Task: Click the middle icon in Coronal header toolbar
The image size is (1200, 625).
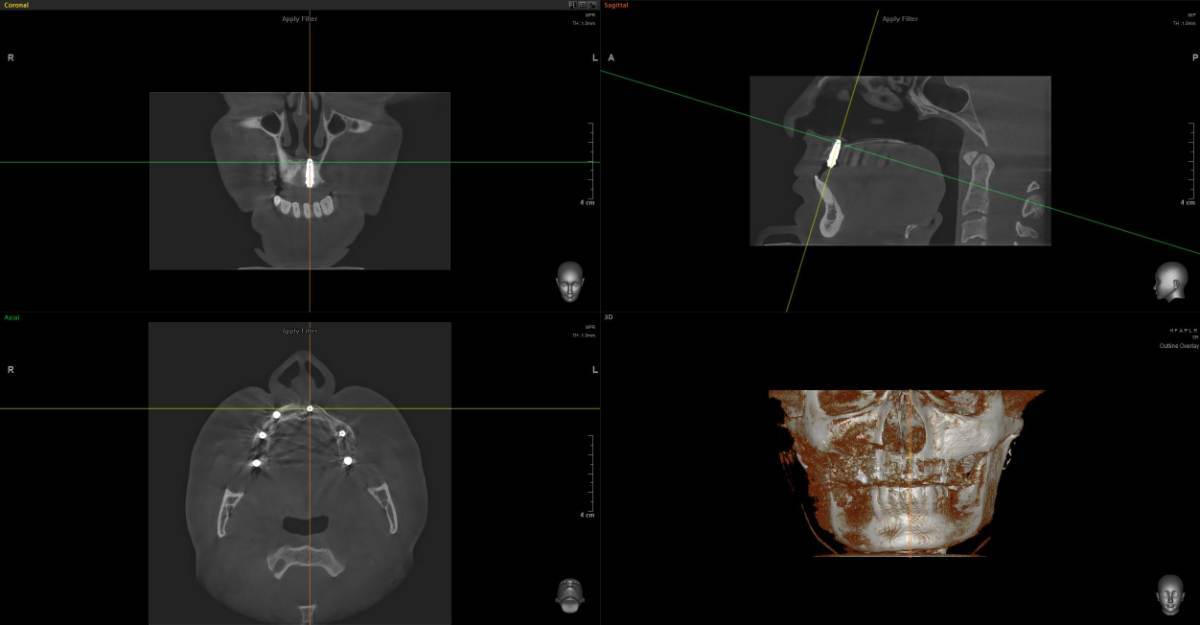Action: [581, 5]
